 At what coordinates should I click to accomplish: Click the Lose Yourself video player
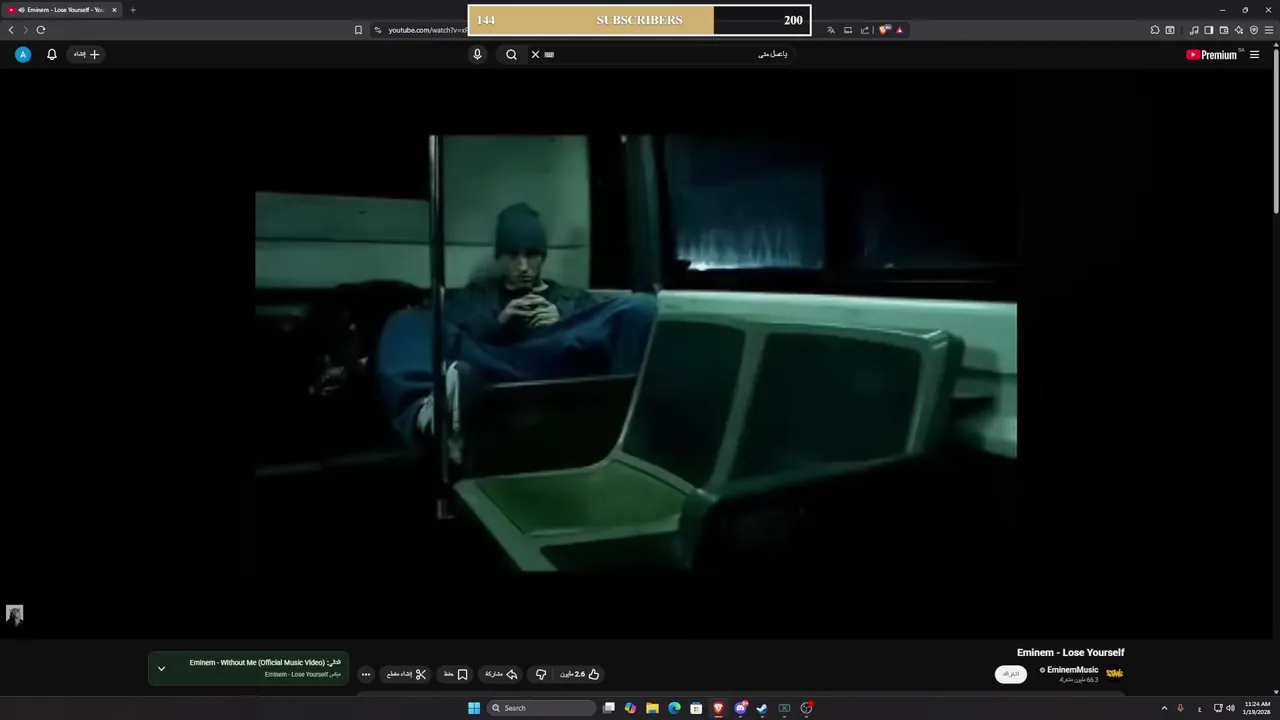[x=636, y=352]
